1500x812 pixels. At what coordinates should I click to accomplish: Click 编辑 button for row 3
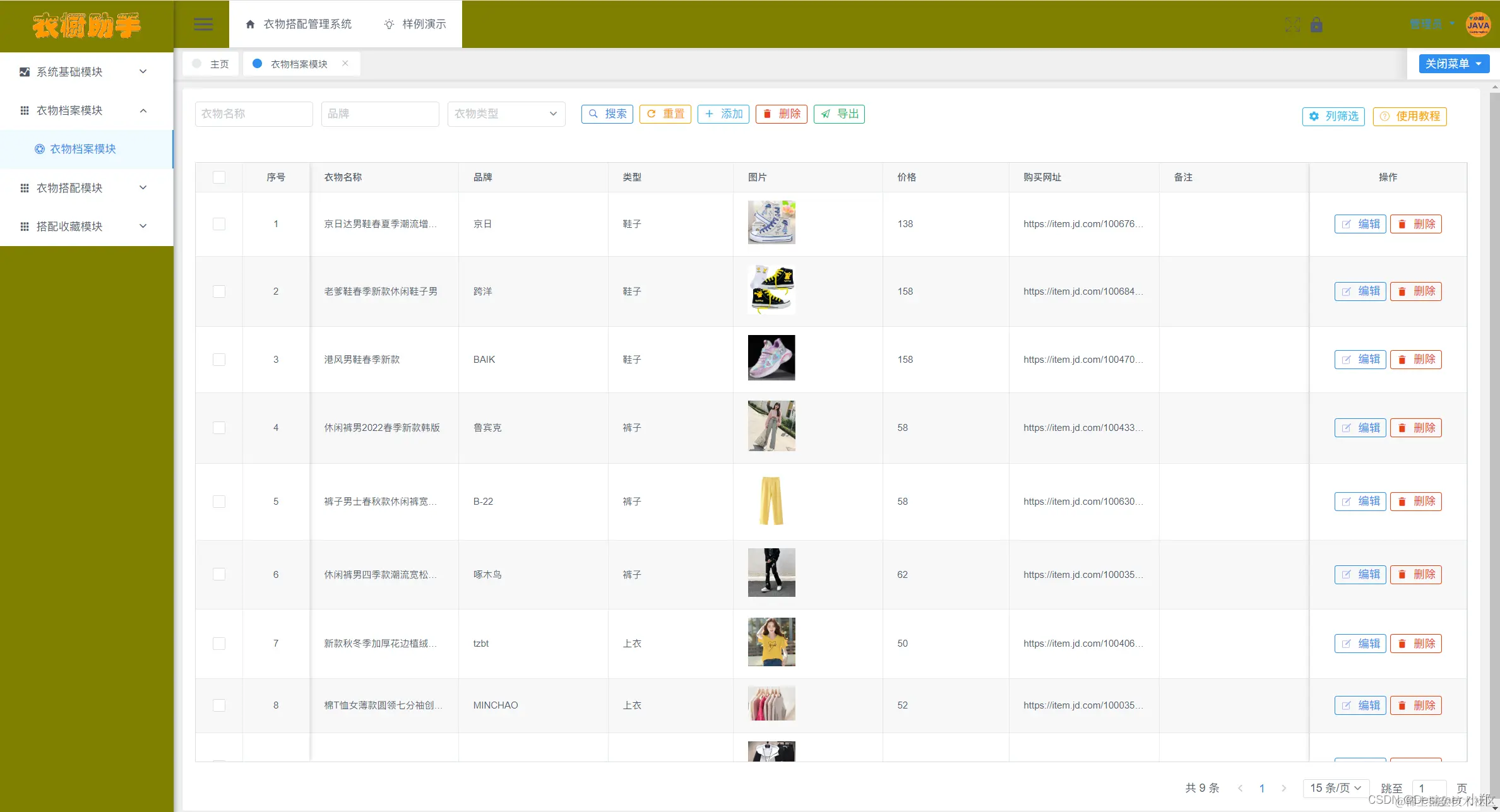1360,360
